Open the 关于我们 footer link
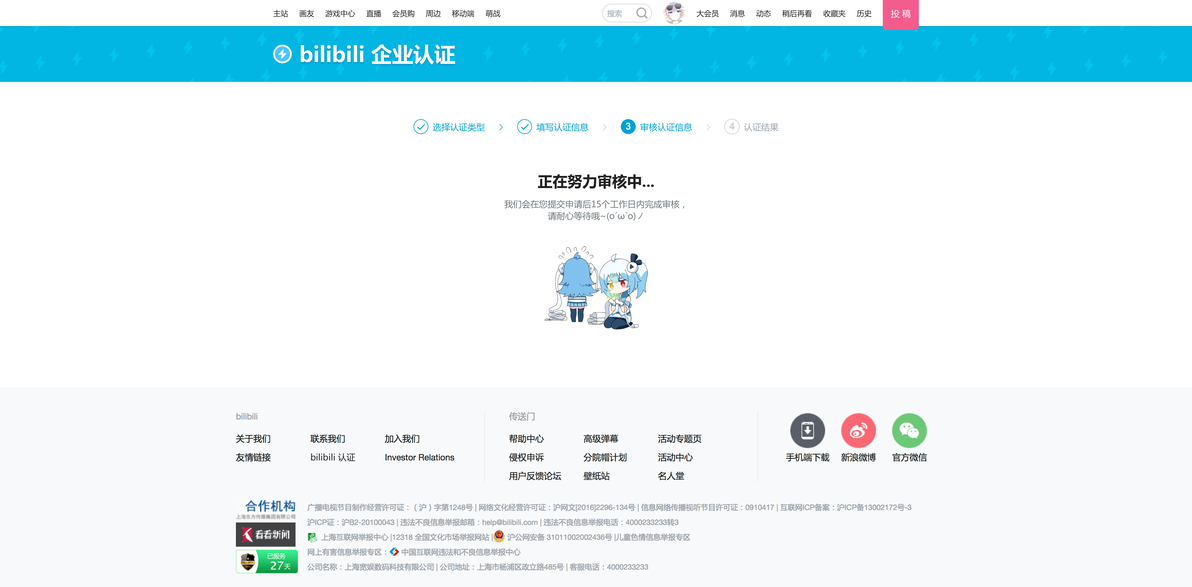Screen dimensions: 1192x587 tap(253, 439)
